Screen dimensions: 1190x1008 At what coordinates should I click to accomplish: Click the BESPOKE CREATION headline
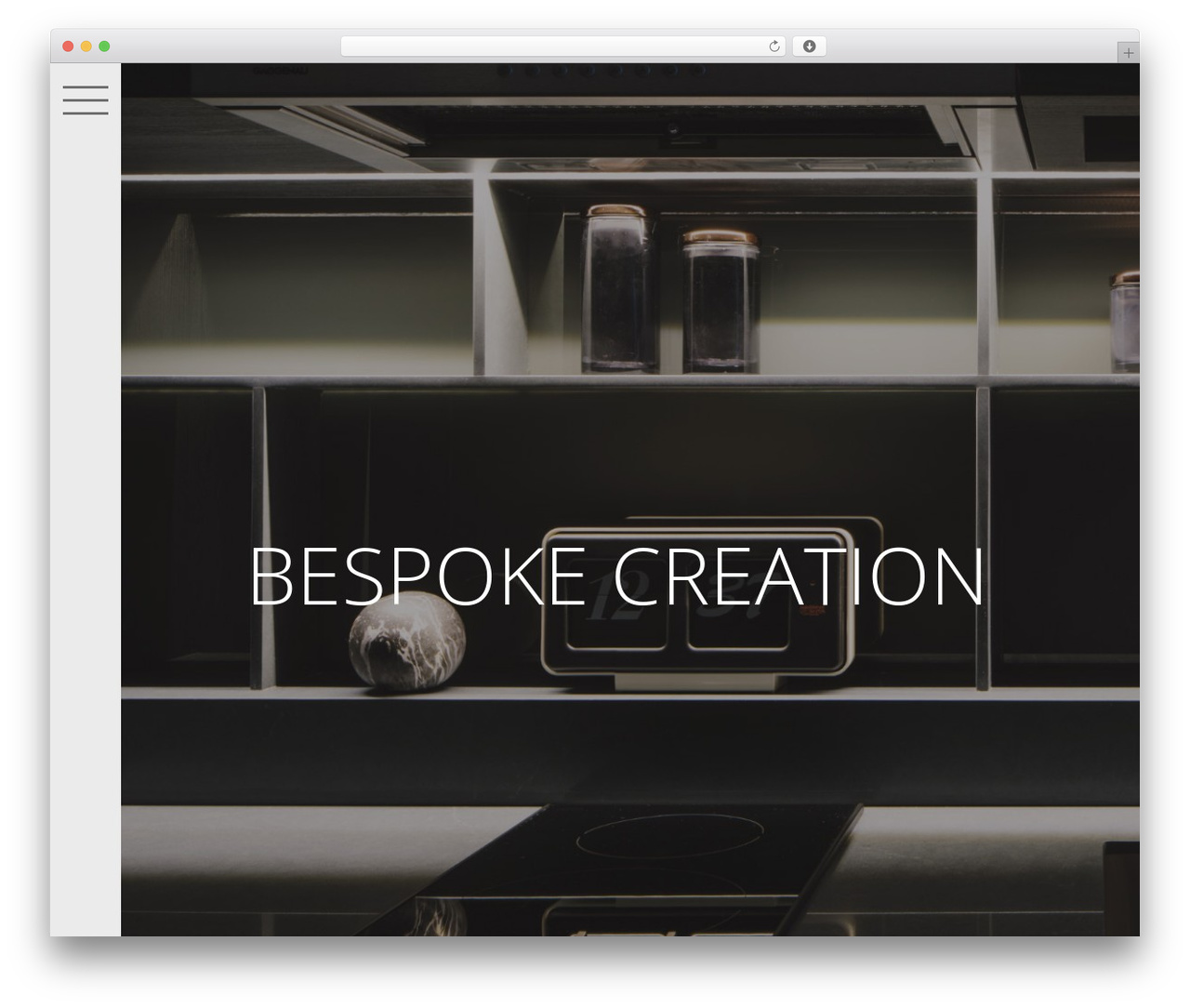(x=616, y=577)
